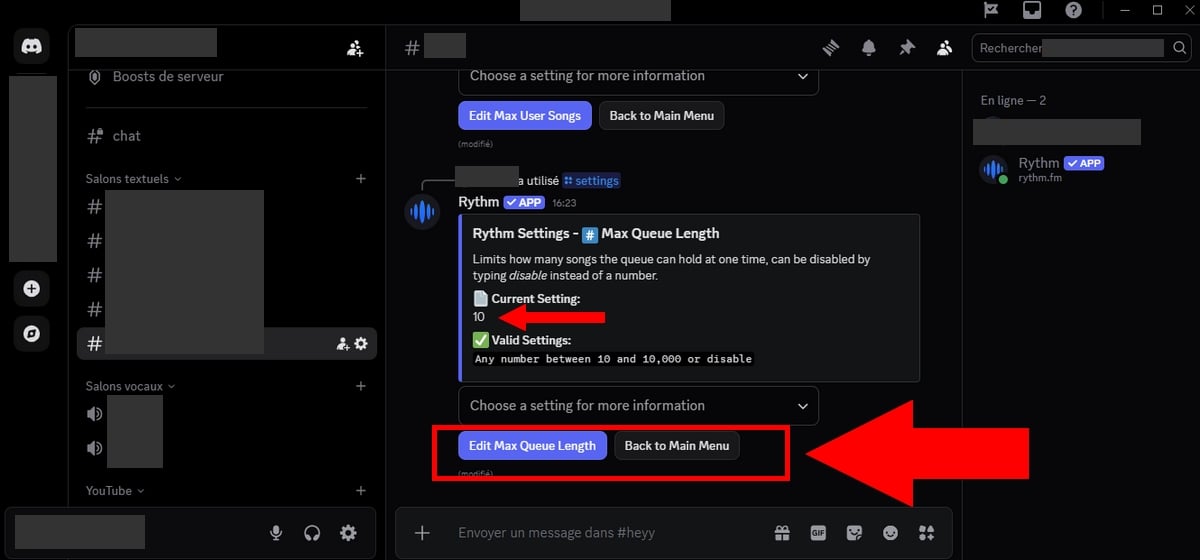Collapse the Salons vocaux category
Screen dimensions: 1200x560
coord(129,386)
